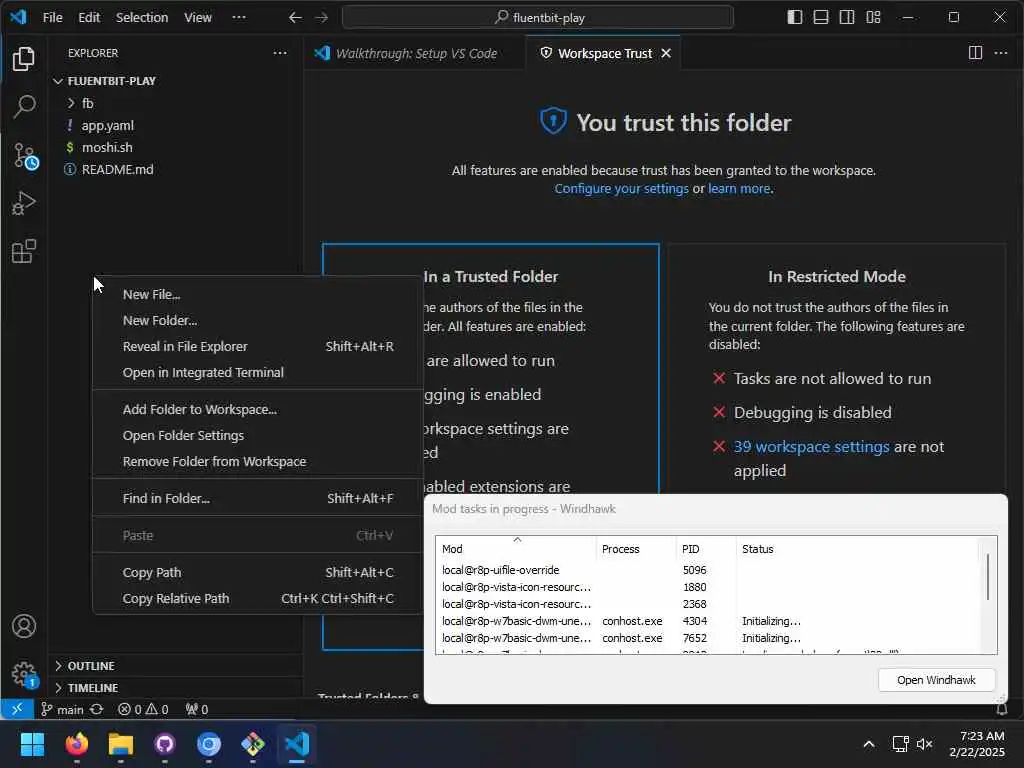The image size is (1024, 768).
Task: Open the Windows Start menu
Action: tap(33, 744)
